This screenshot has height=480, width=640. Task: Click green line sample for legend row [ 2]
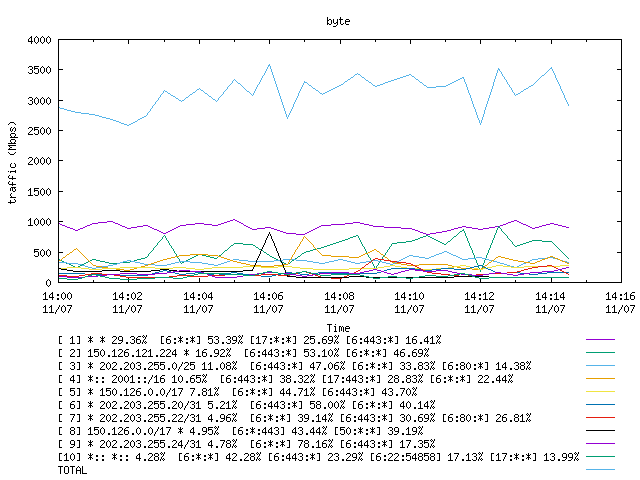click(x=600, y=353)
